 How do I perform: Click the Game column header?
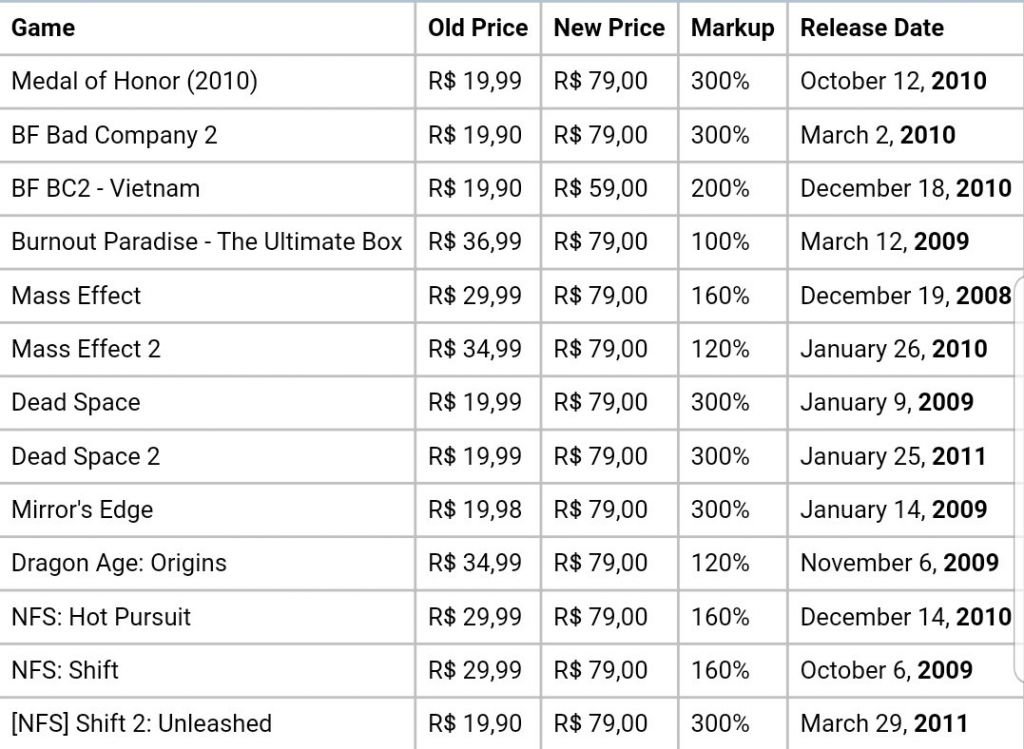(x=43, y=28)
